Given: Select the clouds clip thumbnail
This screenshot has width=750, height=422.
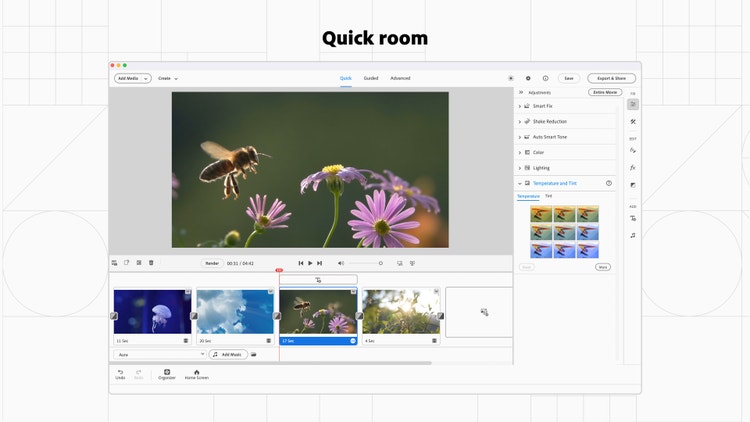Looking at the screenshot, I should 235,311.
